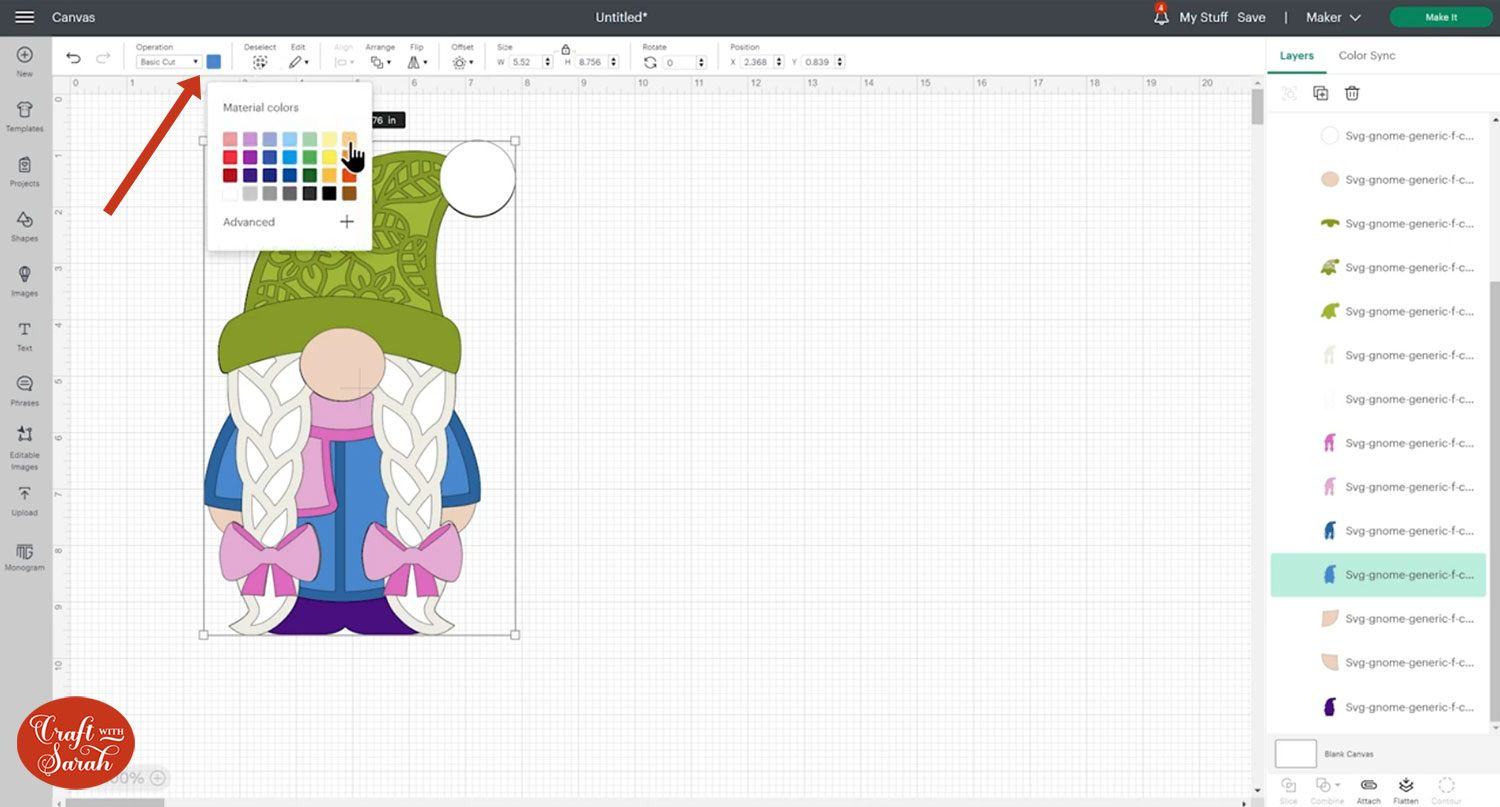Open the hamburger main menu
1500x807 pixels.
click(25, 17)
